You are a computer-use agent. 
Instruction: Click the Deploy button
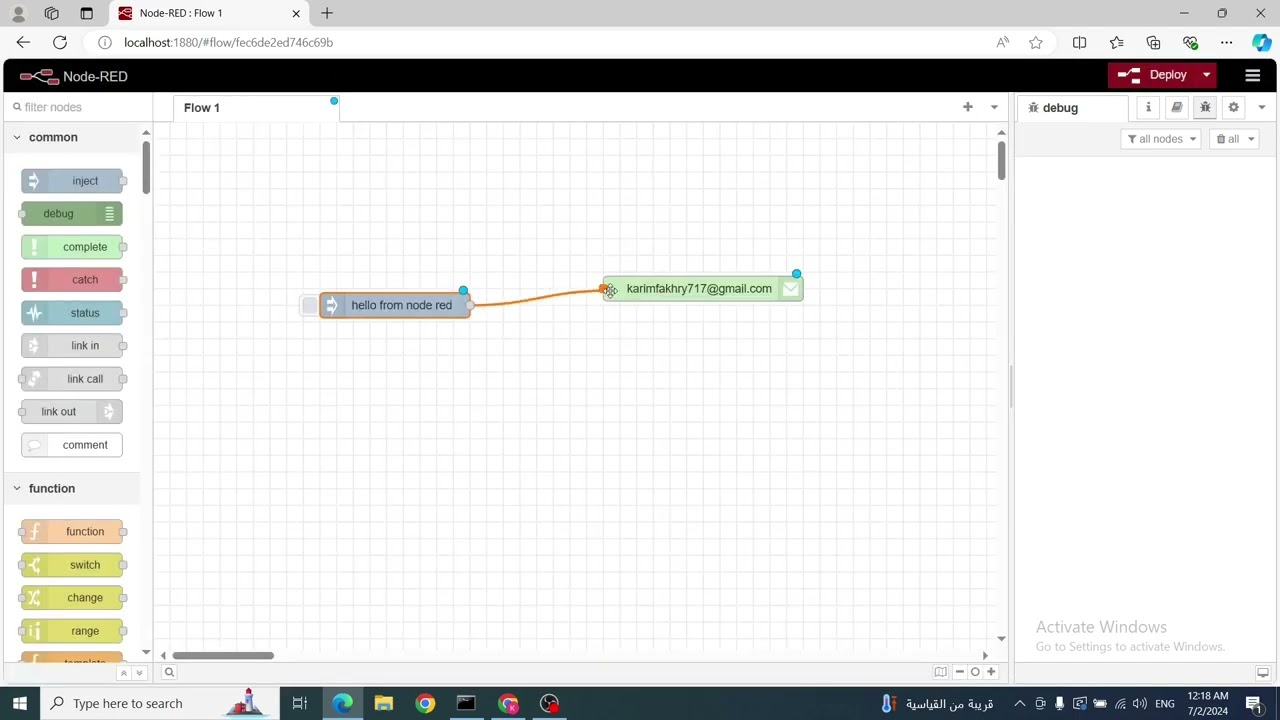tap(1153, 75)
